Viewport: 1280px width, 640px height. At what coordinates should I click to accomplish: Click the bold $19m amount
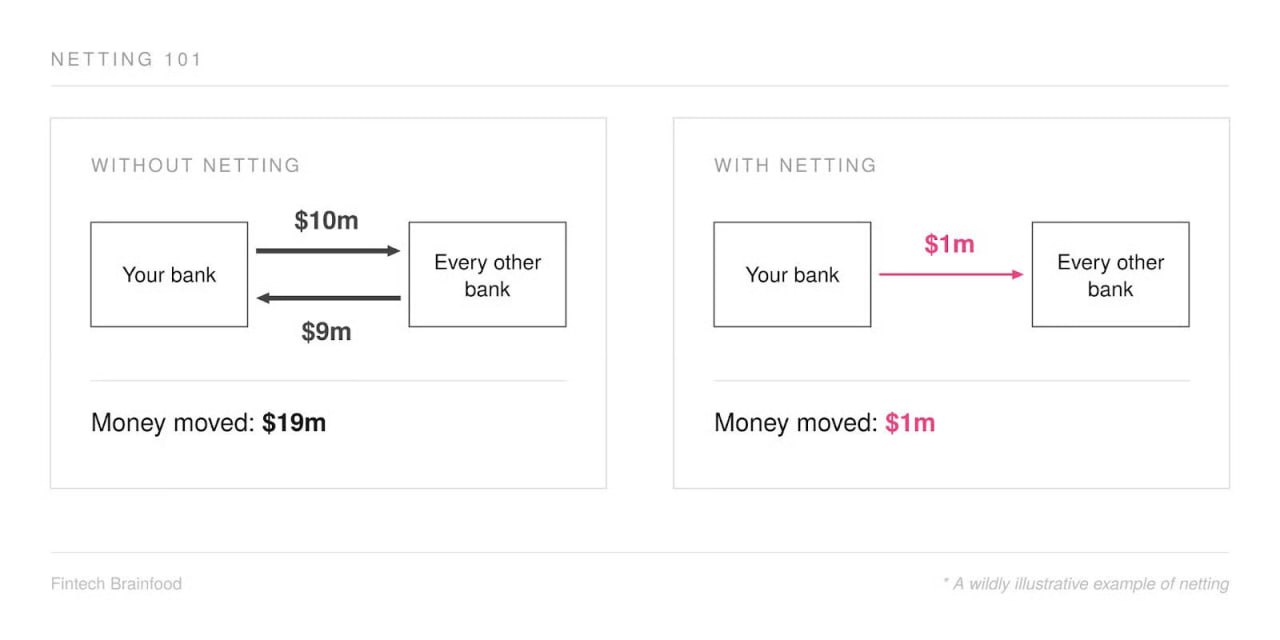(x=294, y=423)
